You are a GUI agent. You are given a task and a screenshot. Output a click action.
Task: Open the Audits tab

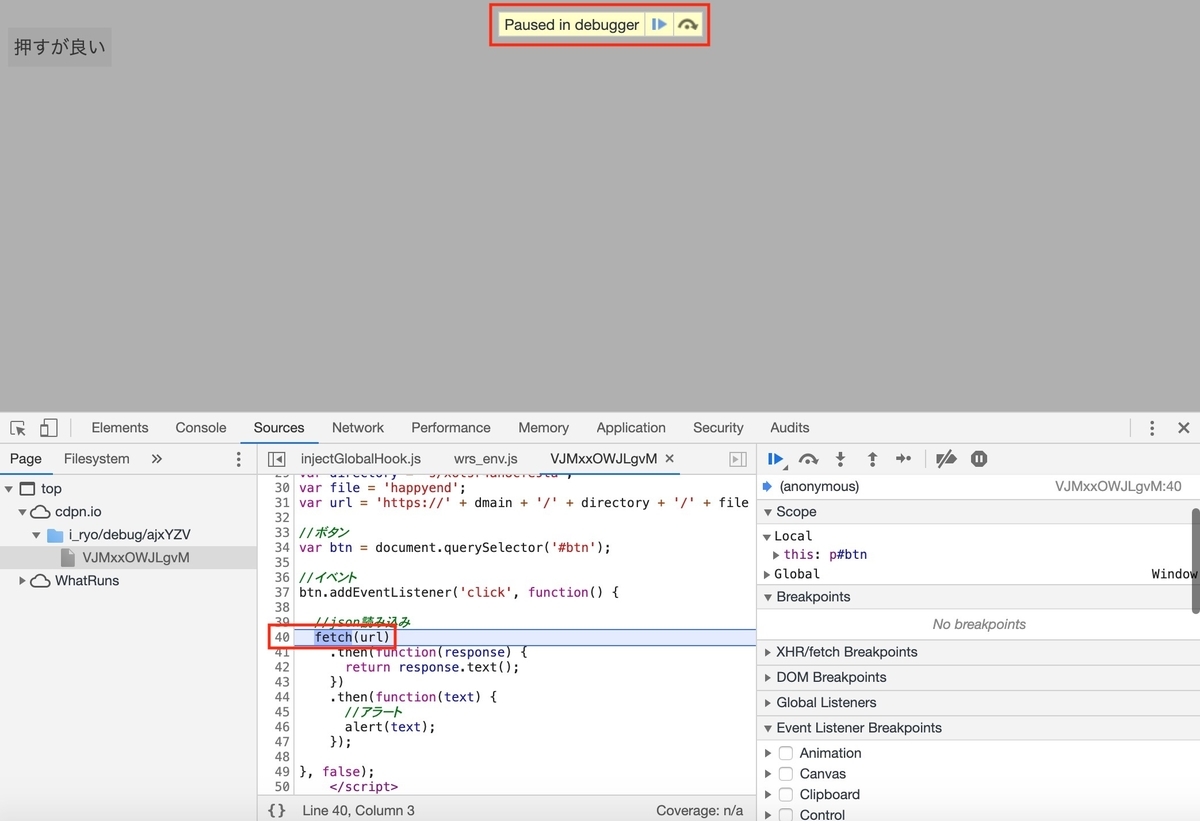(x=790, y=428)
